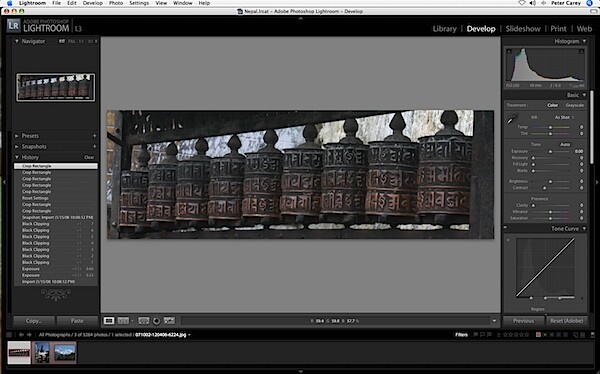This screenshot has width=600, height=374.
Task: Collapse the Basic panel
Action: pyautogui.click(x=584, y=95)
